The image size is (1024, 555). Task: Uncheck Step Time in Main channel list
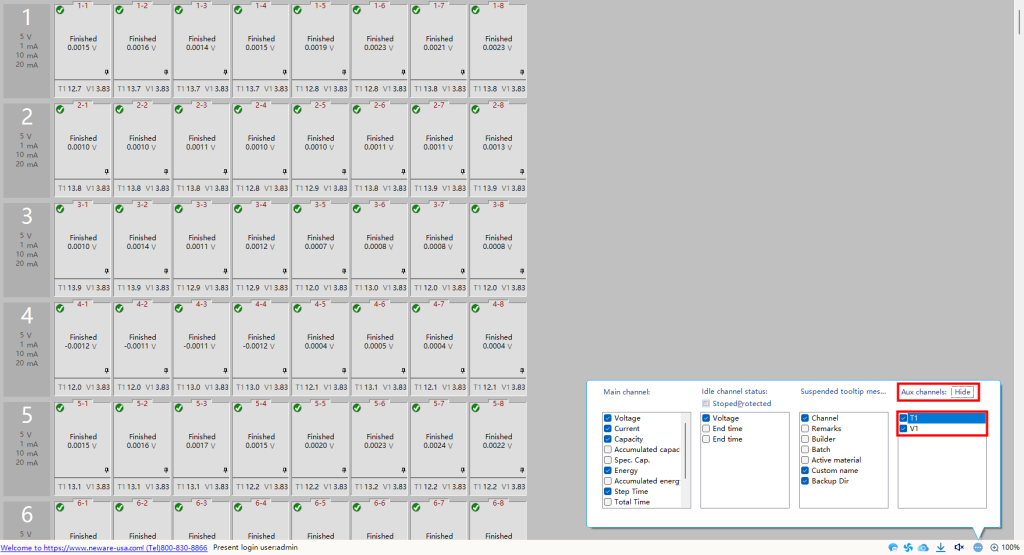pyautogui.click(x=608, y=491)
